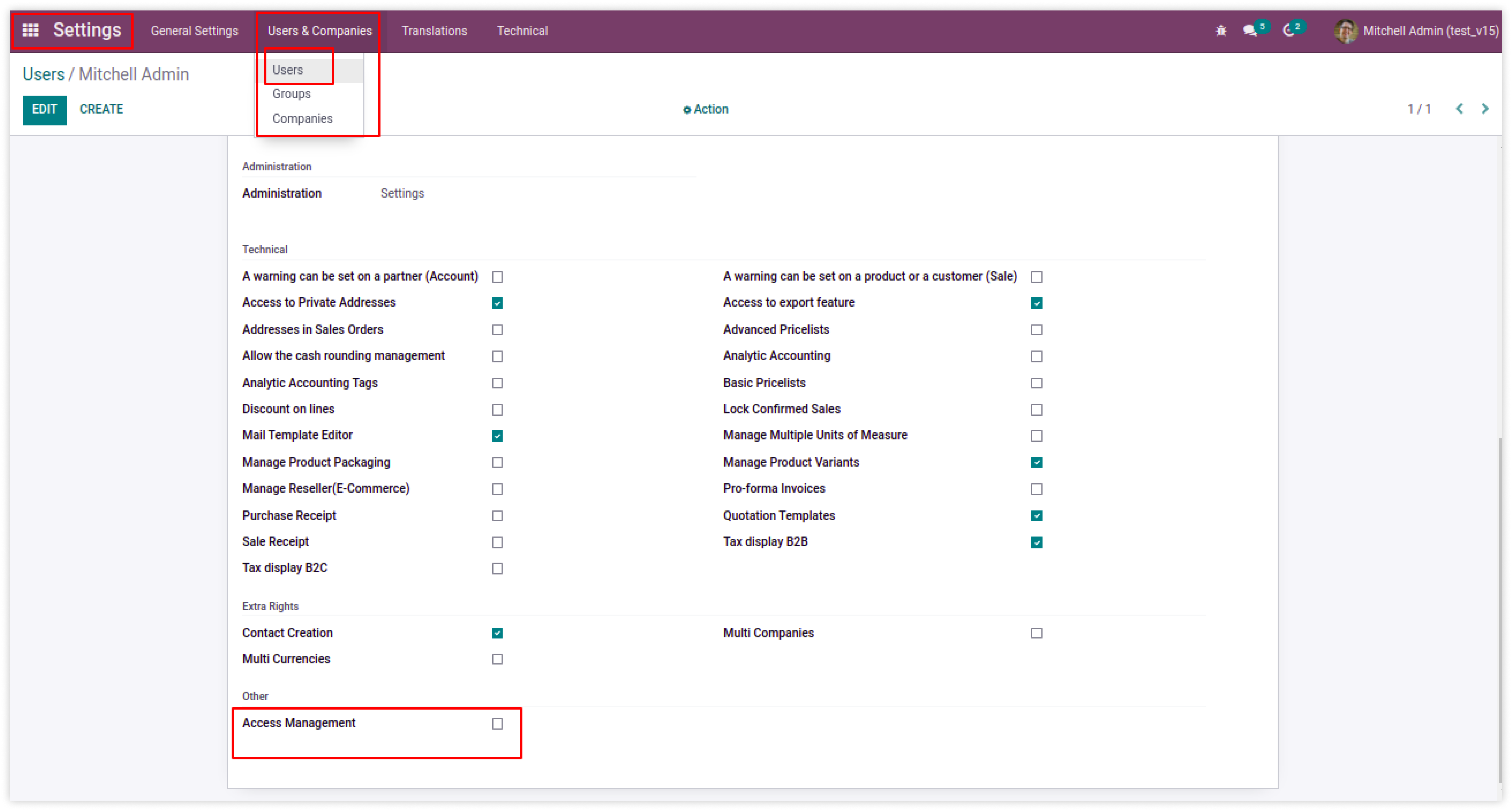The height and width of the screenshot is (810, 1512).
Task: Check the Multi Companies checkbox
Action: pos(1037,633)
